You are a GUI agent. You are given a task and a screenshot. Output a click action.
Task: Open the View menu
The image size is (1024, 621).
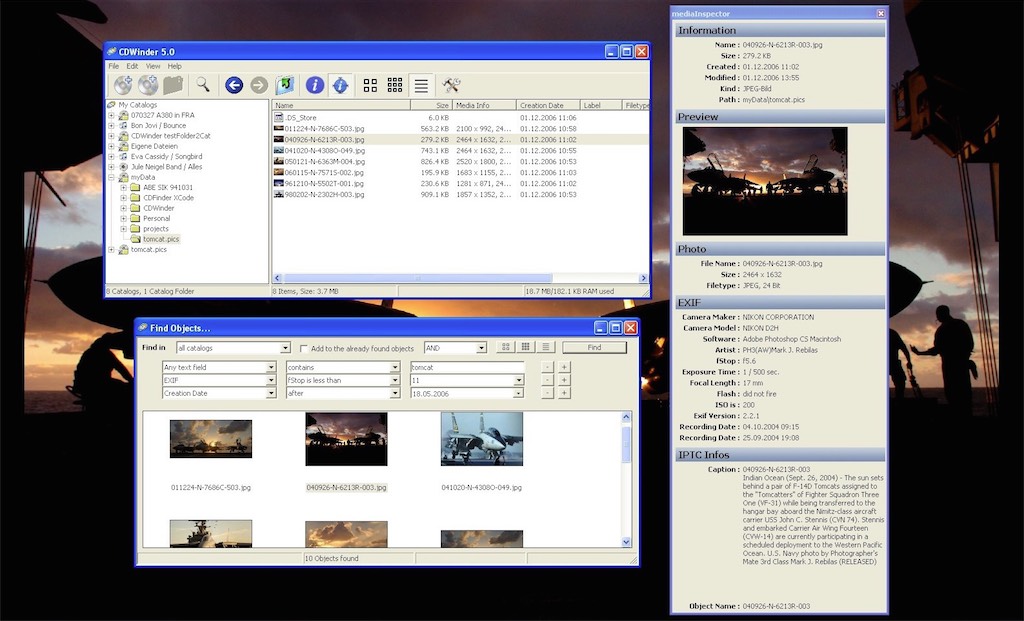click(153, 66)
